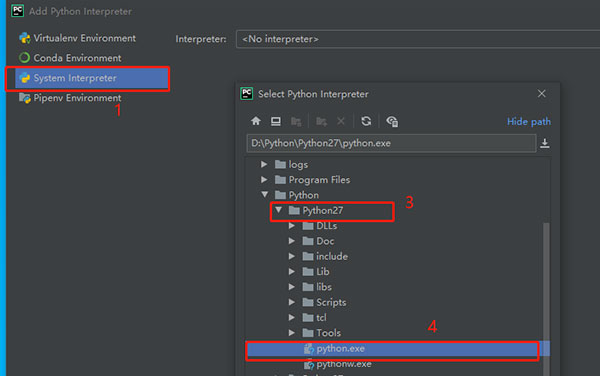Viewport: 600px width, 376px height.
Task: Expand the Scripts folder
Action: tap(292, 302)
